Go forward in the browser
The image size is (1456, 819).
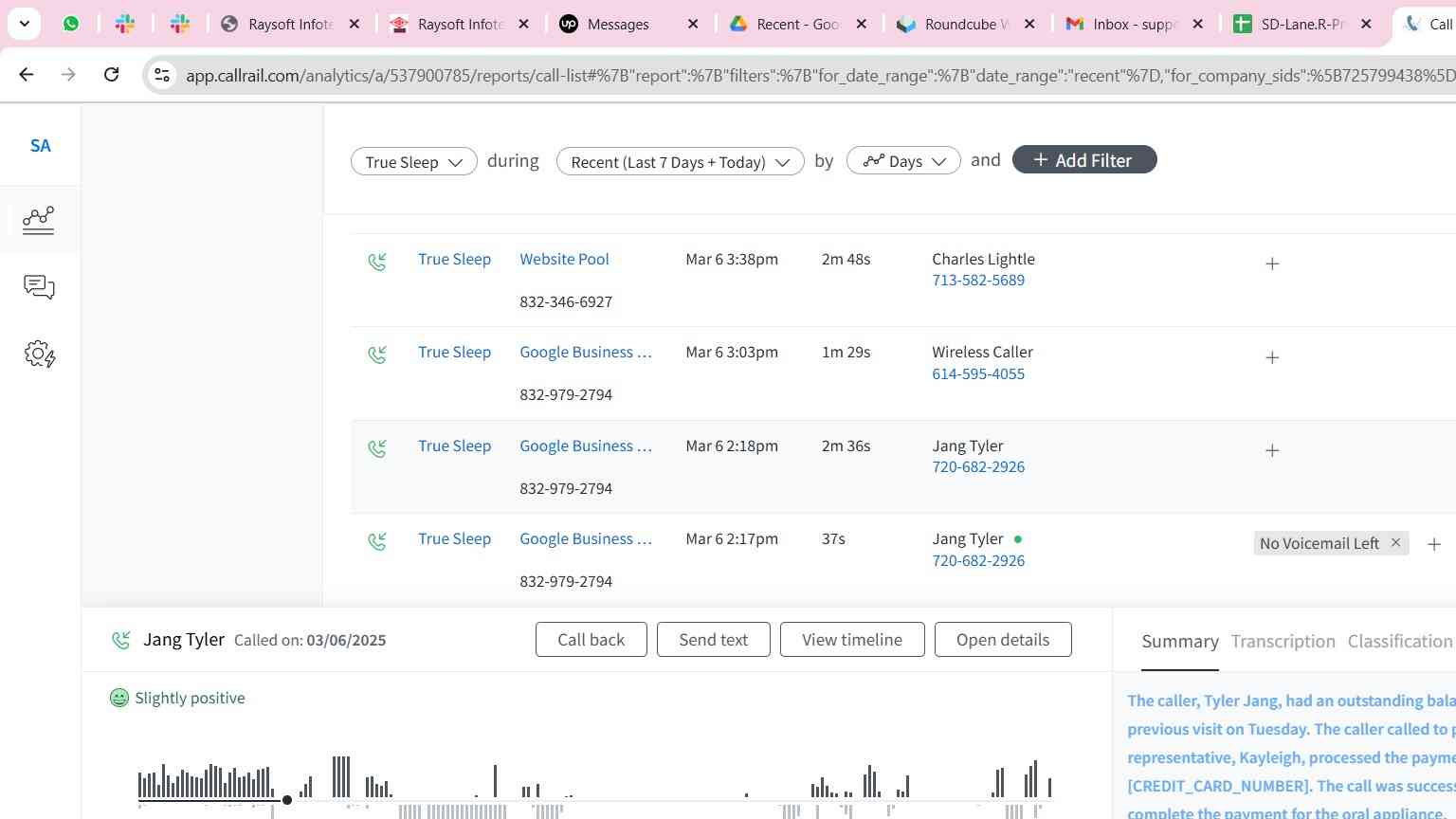(68, 74)
